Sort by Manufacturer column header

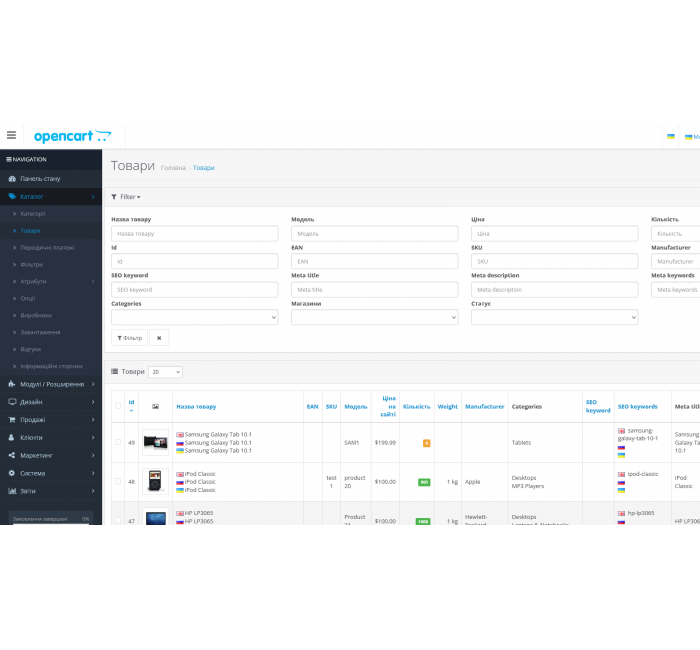pyautogui.click(x=484, y=407)
